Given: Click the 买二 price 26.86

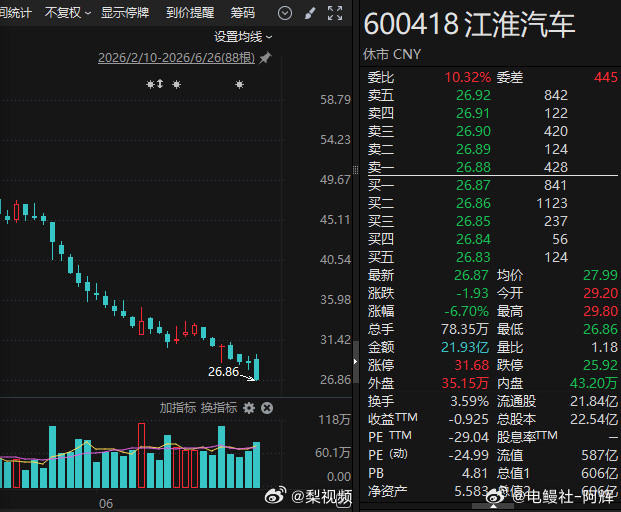Looking at the screenshot, I should point(473,203).
